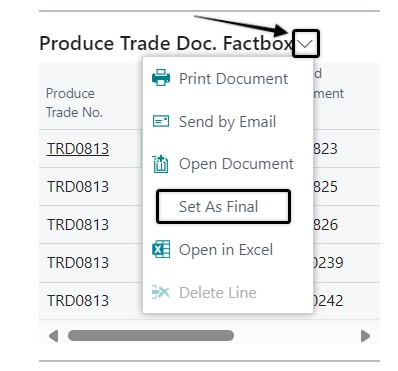
Task: Click the Excel icon in the menu
Action: [x=161, y=249]
